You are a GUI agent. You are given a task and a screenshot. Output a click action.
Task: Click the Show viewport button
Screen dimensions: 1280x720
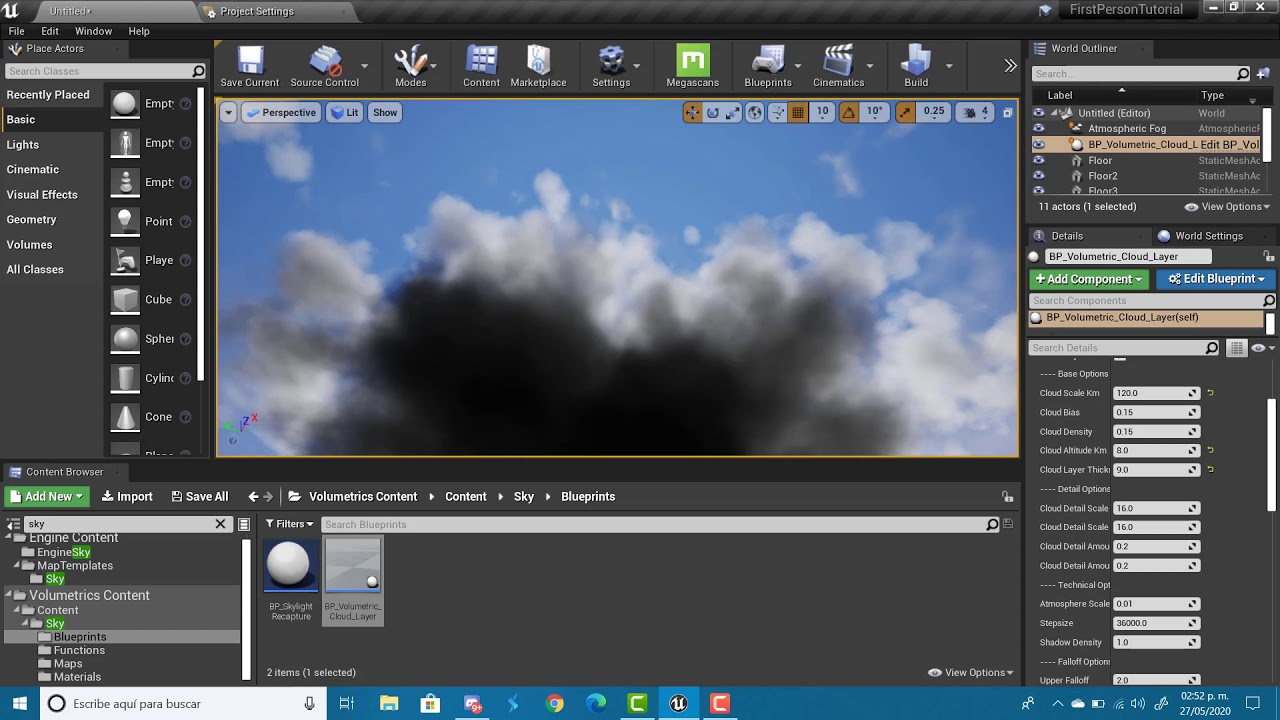(385, 112)
